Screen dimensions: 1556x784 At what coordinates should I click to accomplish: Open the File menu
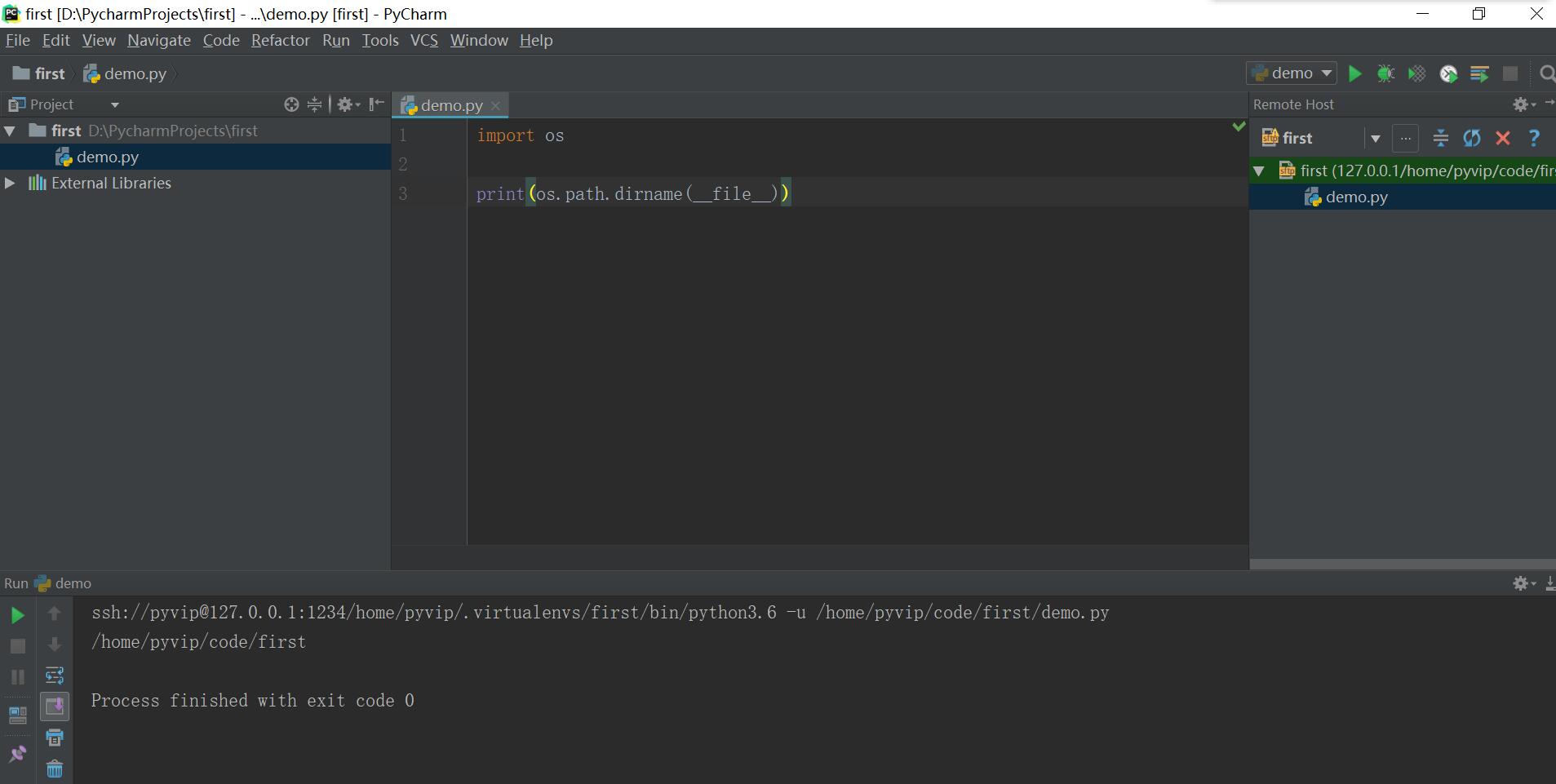(x=17, y=40)
